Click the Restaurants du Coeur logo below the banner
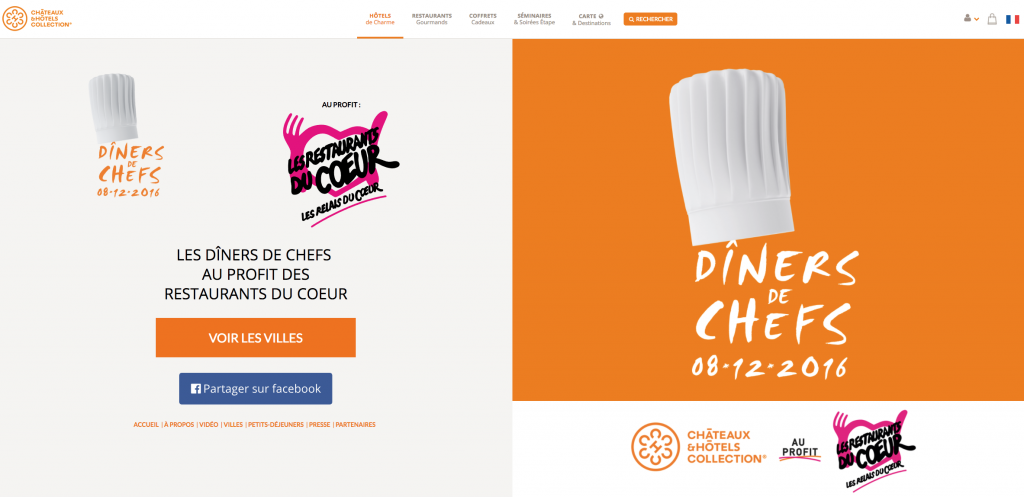1024x497 pixels. [x=874, y=452]
